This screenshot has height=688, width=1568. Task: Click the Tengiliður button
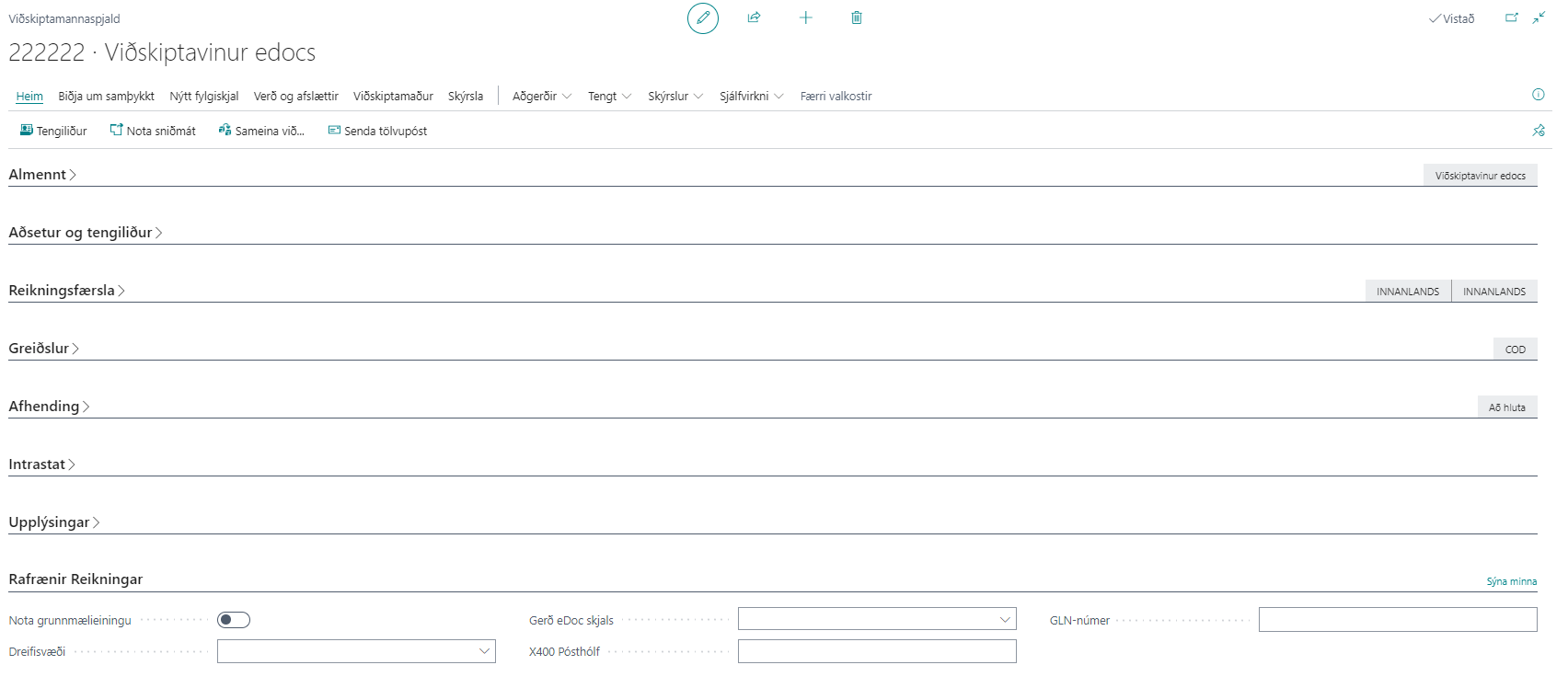click(53, 132)
